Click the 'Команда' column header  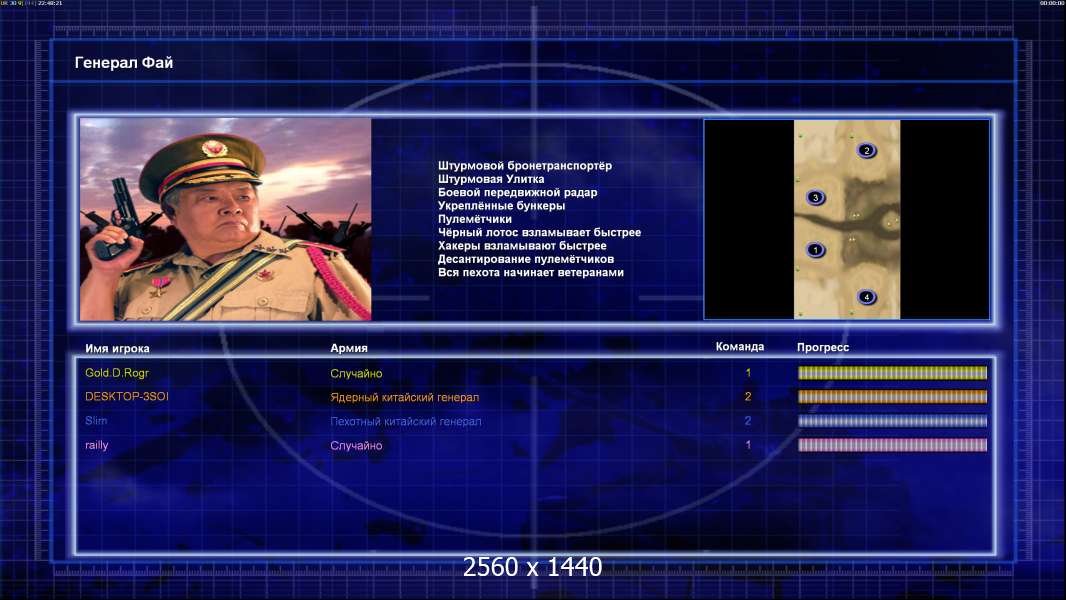(x=740, y=347)
